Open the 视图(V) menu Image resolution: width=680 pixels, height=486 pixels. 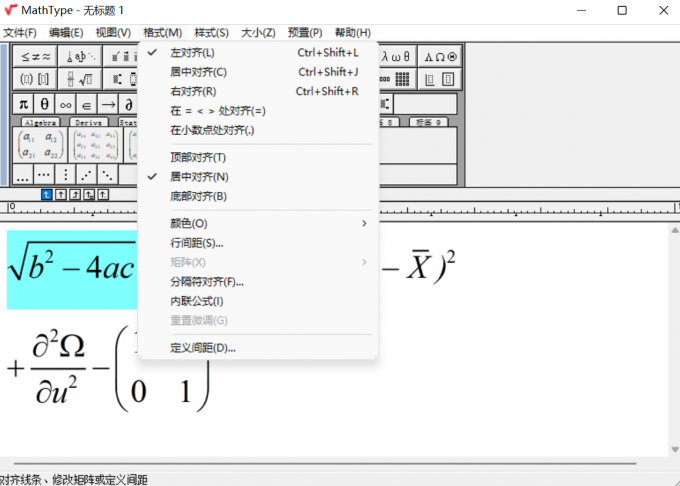[x=113, y=33]
